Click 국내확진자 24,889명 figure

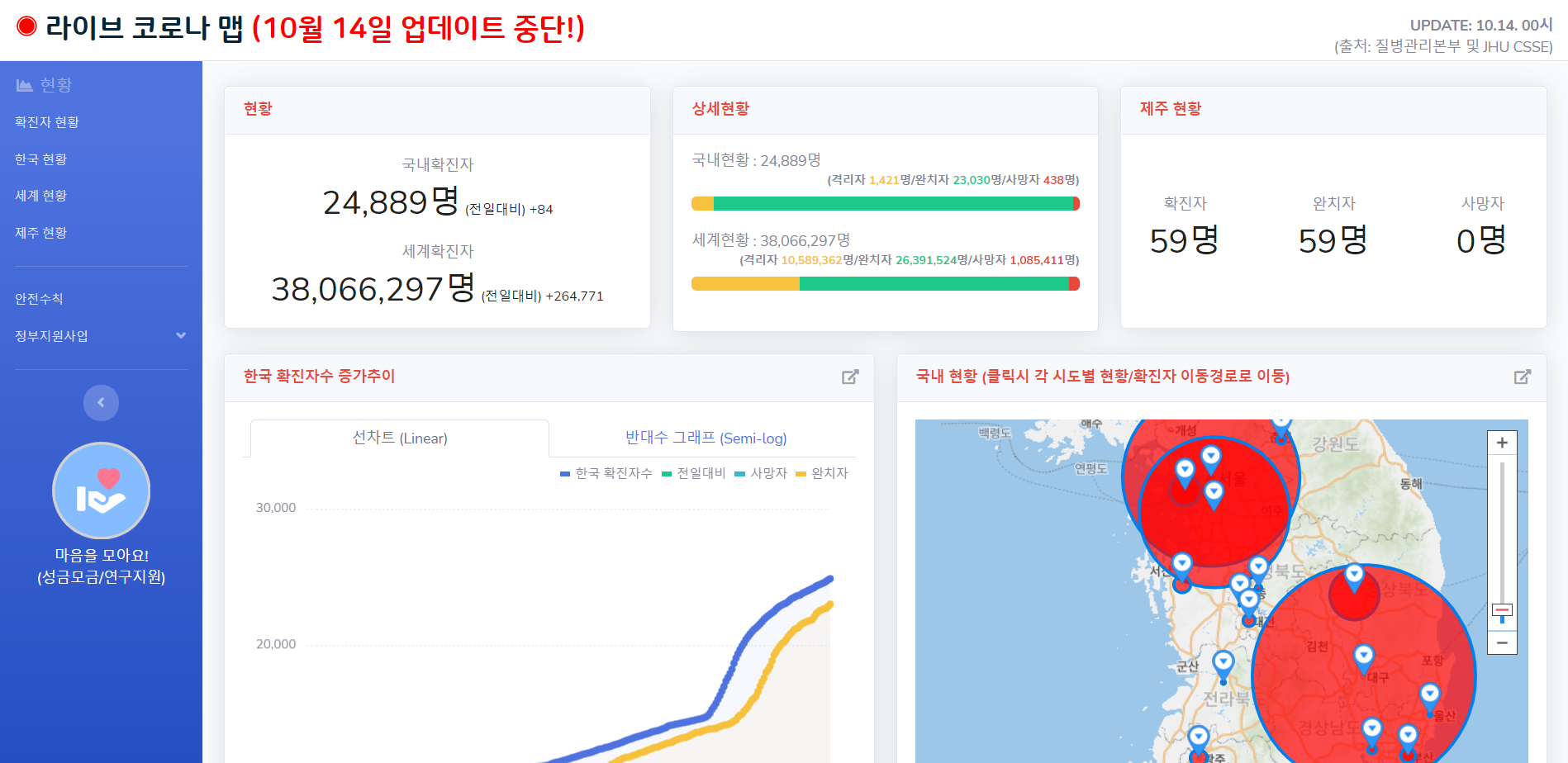pos(391,201)
